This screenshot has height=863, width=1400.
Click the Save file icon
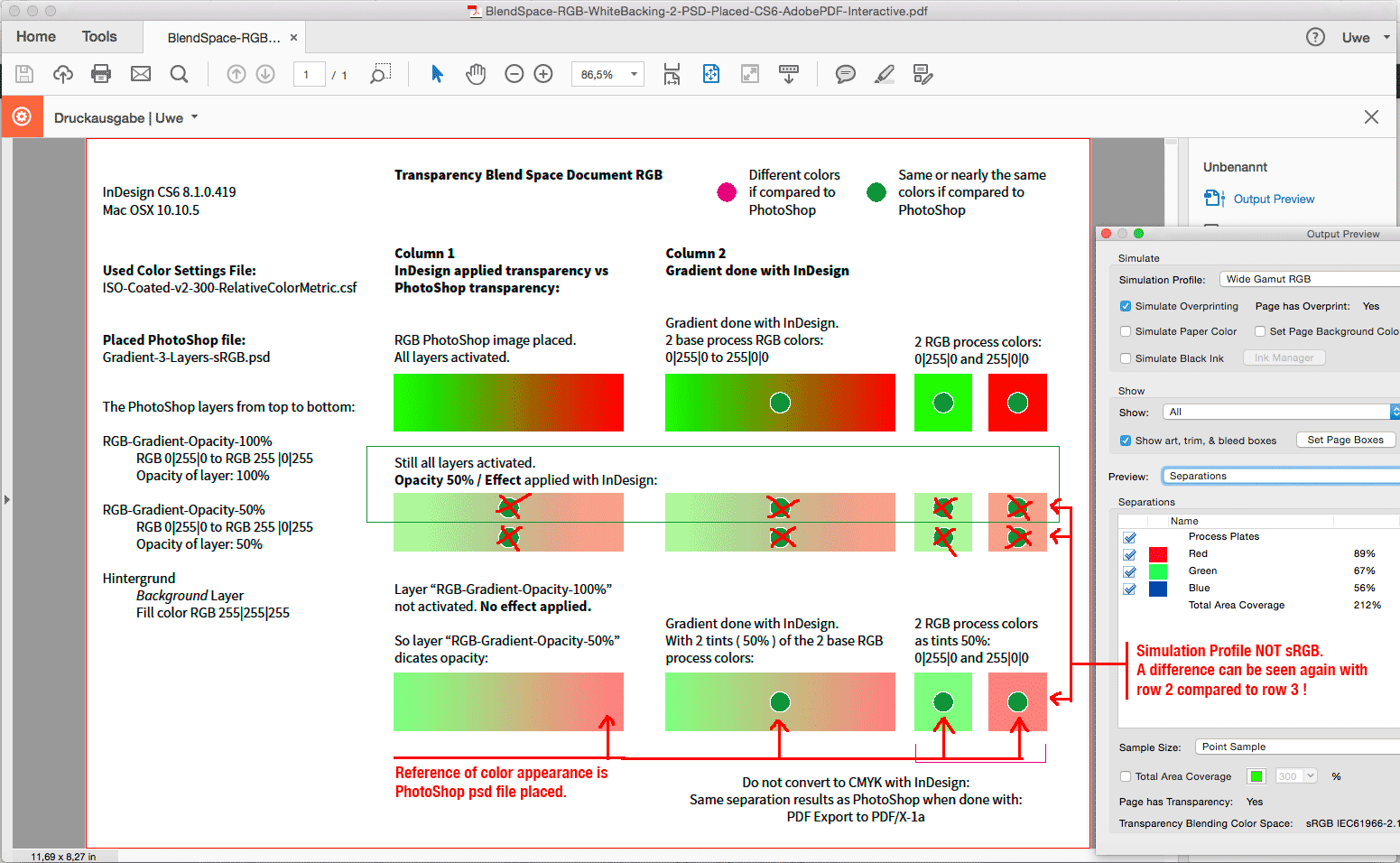[x=24, y=74]
